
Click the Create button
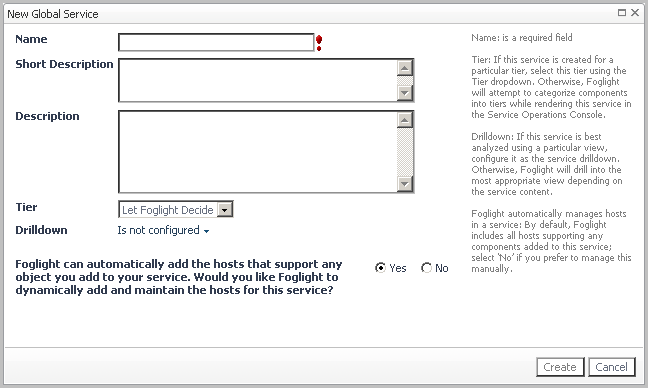click(x=560, y=367)
